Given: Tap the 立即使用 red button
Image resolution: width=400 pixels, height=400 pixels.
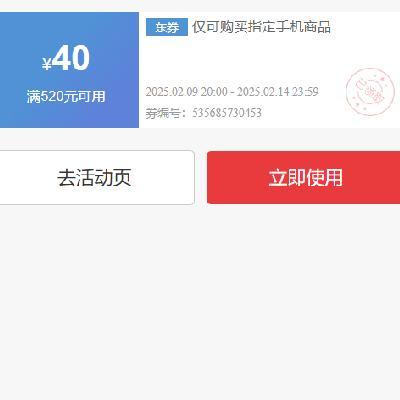Looking at the screenshot, I should click(303, 177).
